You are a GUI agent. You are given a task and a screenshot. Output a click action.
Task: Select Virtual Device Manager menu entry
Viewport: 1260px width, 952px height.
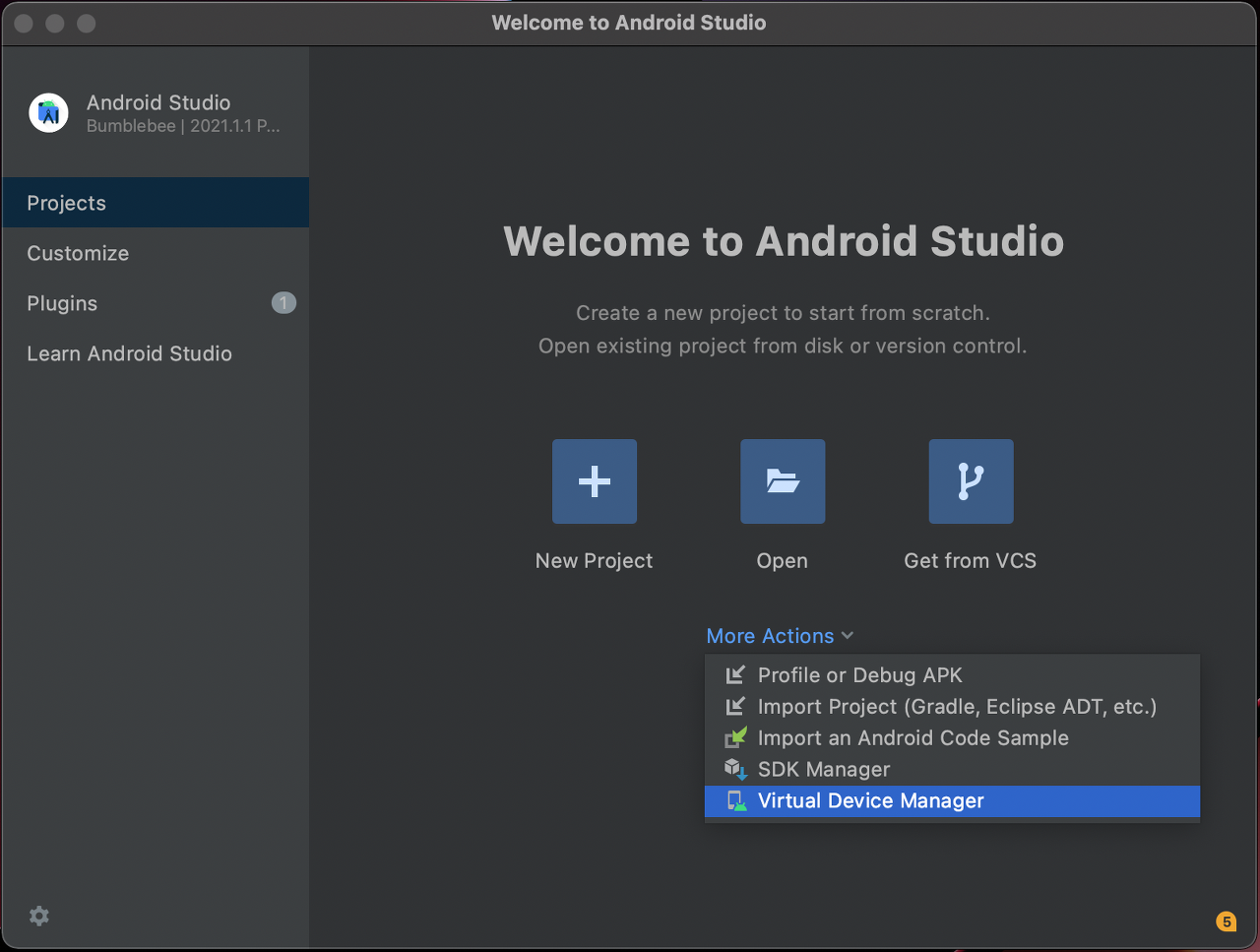952,800
